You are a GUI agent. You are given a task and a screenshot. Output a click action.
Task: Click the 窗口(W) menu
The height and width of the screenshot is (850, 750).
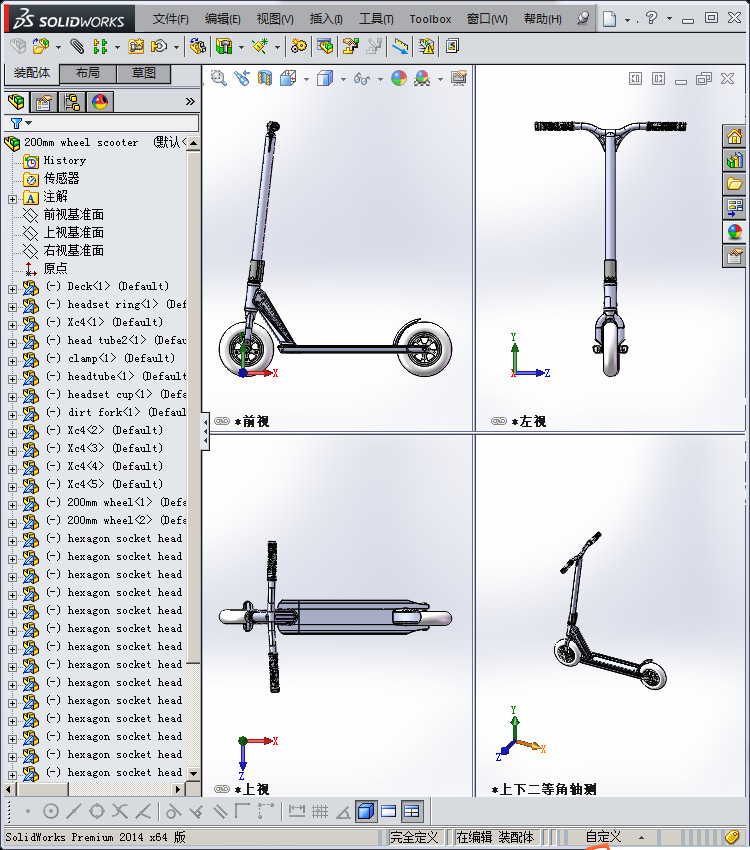pyautogui.click(x=487, y=19)
